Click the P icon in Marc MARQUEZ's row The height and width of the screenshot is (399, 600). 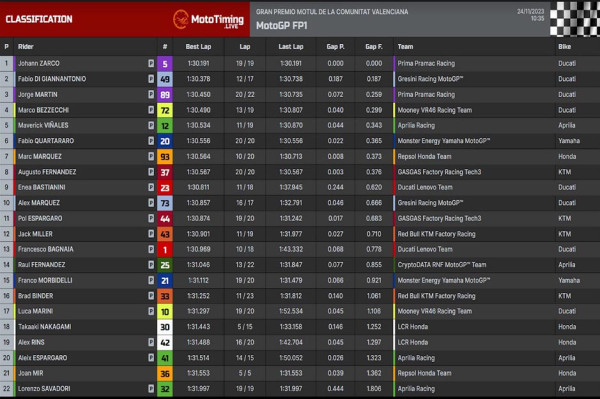pyautogui.click(x=151, y=156)
